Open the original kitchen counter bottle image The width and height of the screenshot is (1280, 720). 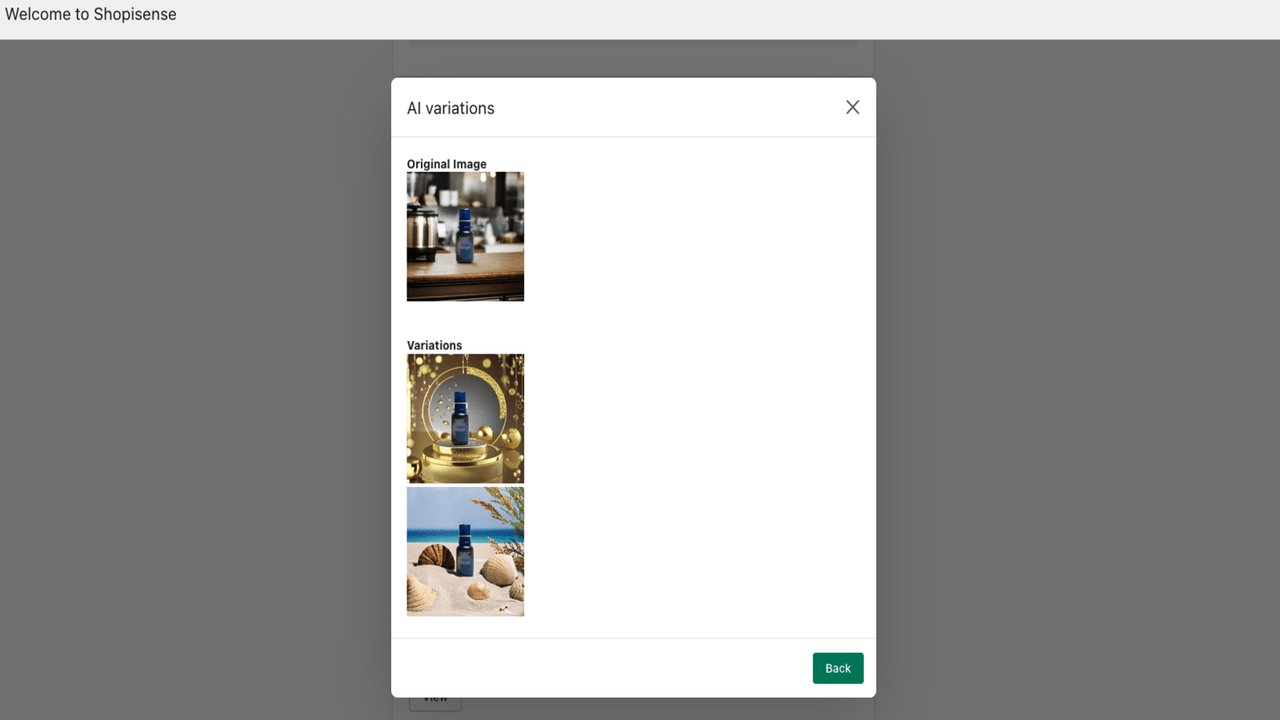pyautogui.click(x=465, y=236)
